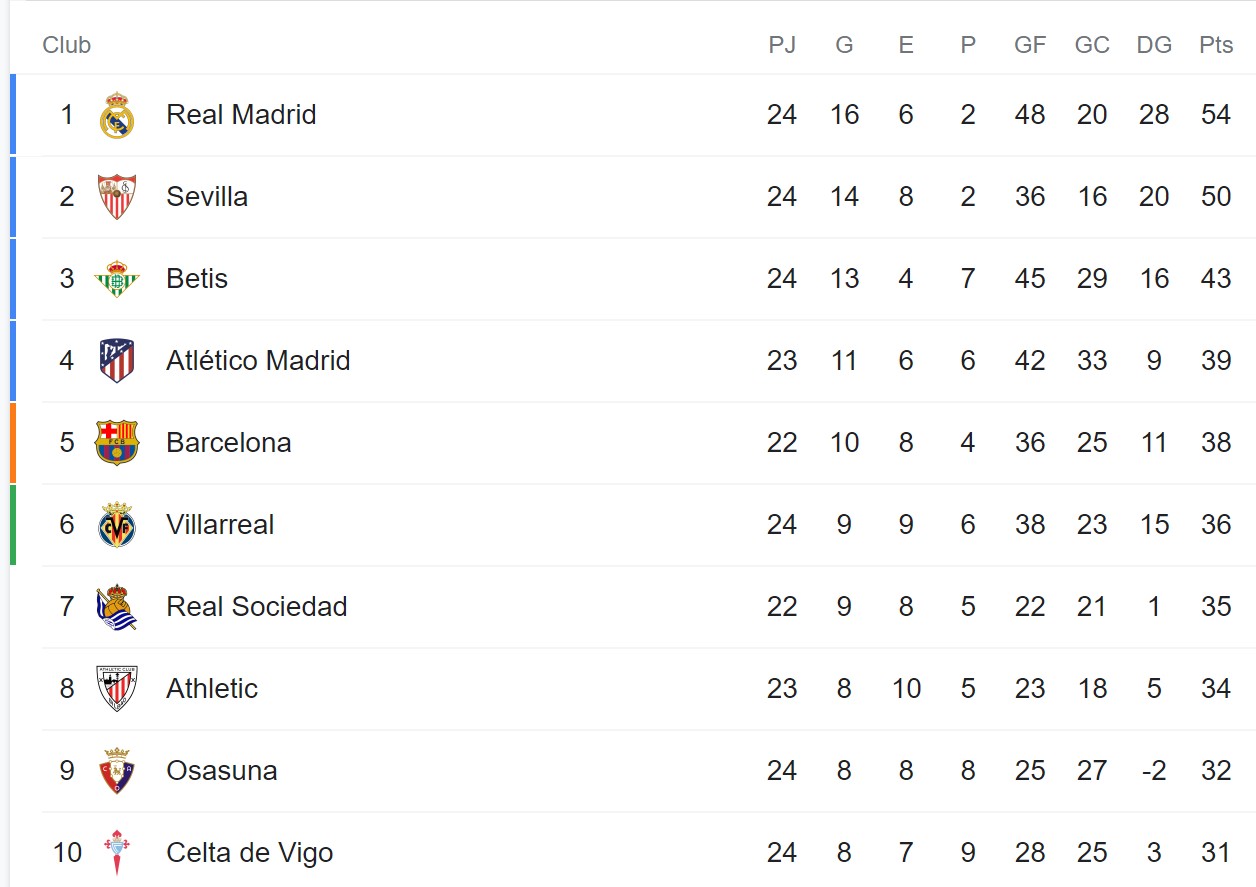Click the Betis club crest
1256x887 pixels.
(x=117, y=279)
